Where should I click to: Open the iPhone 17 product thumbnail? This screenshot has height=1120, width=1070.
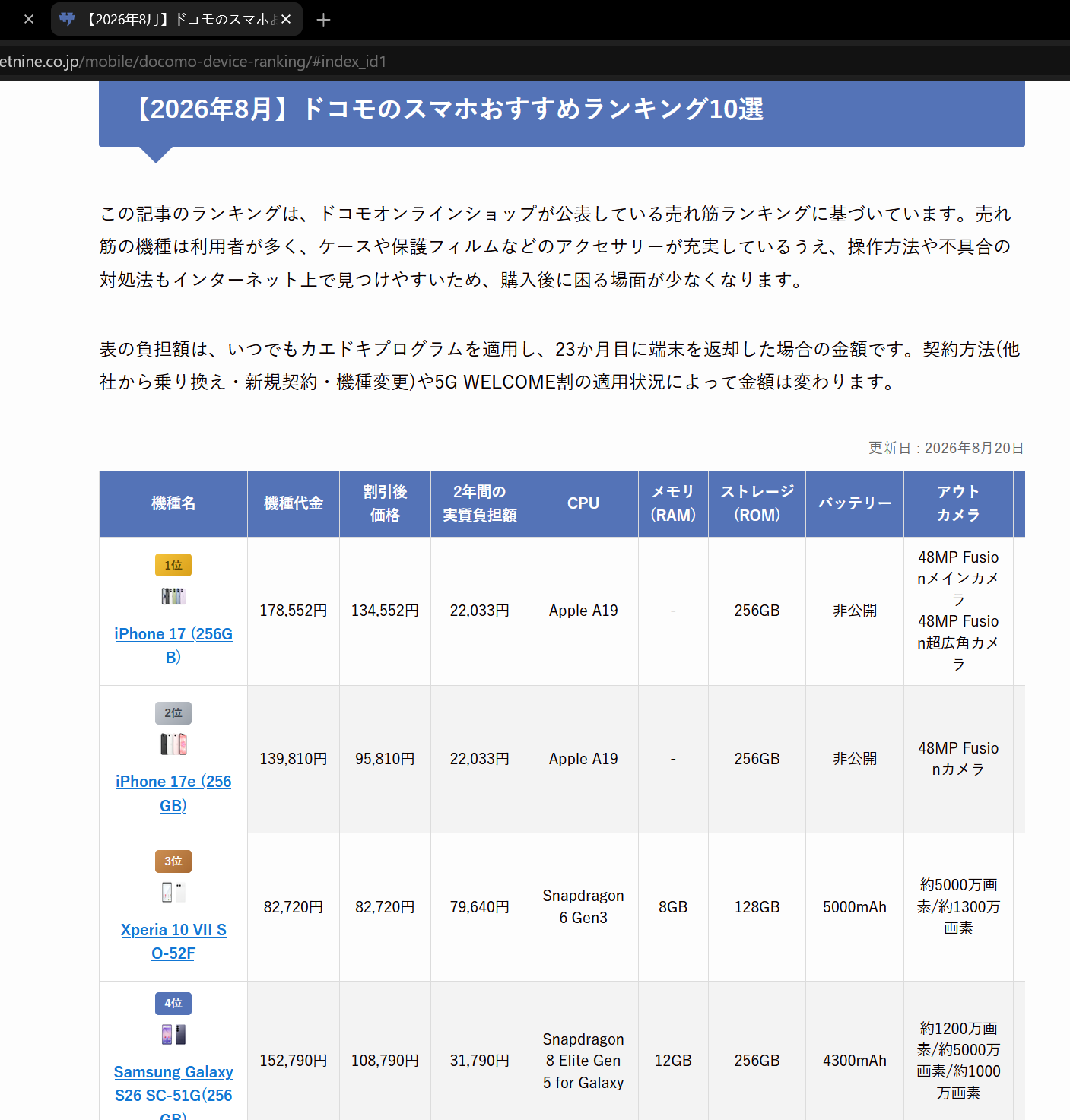point(173,596)
